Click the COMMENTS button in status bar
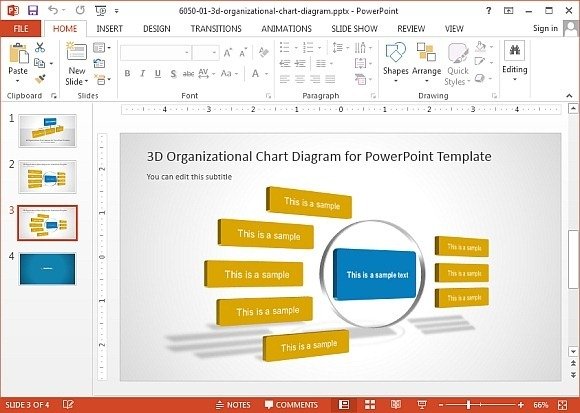This screenshot has height=413, width=580. tap(291, 405)
